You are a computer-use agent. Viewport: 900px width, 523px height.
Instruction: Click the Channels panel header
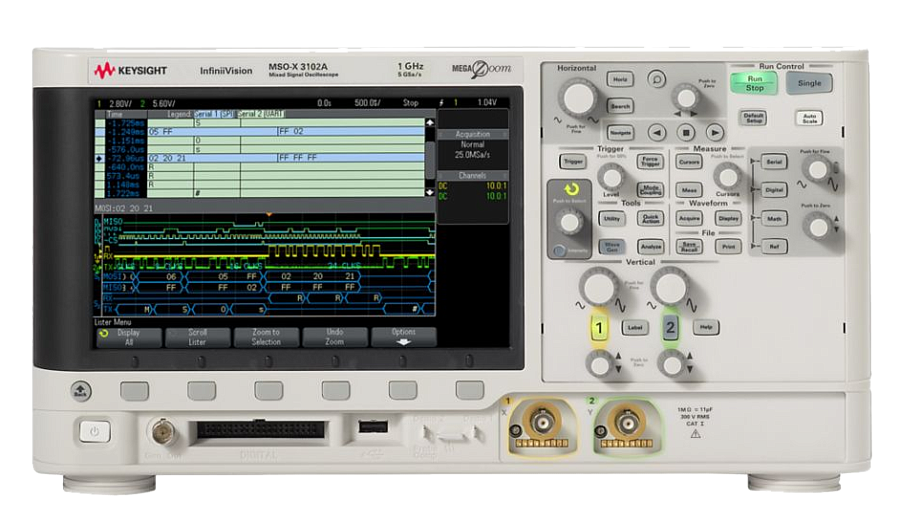[472, 176]
